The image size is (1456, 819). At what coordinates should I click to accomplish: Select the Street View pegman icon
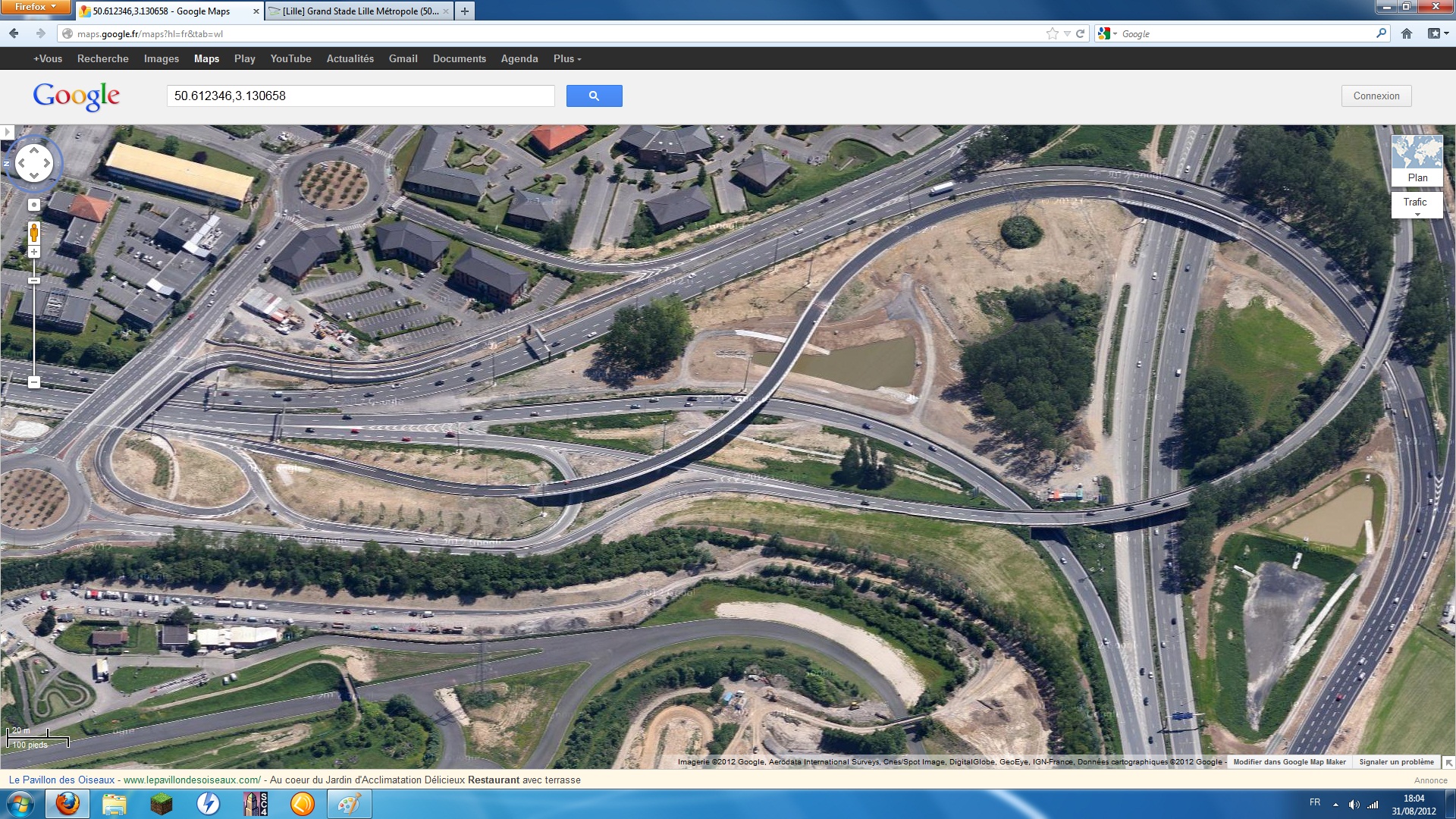click(33, 232)
